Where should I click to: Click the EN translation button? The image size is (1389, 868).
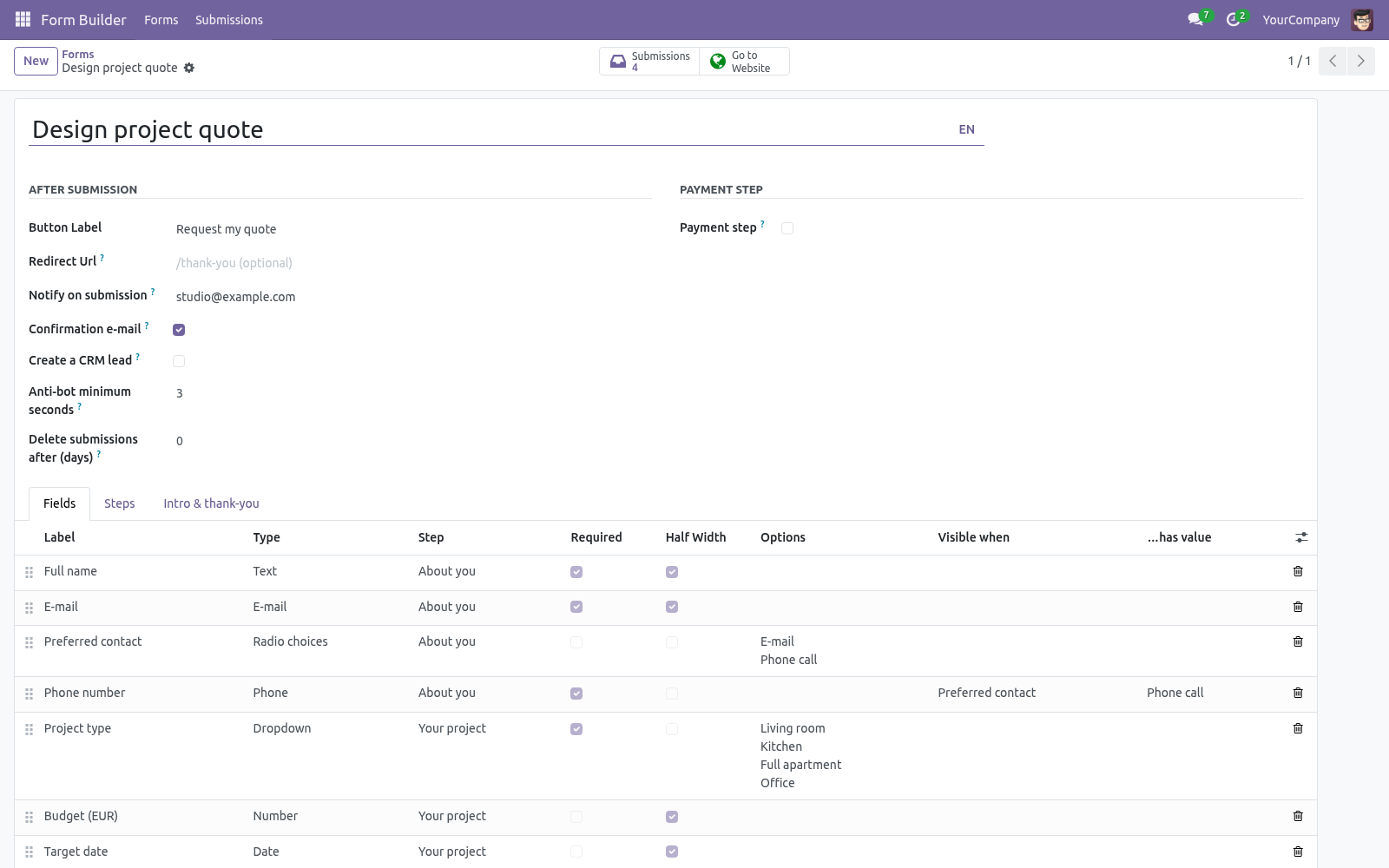pyautogui.click(x=966, y=129)
